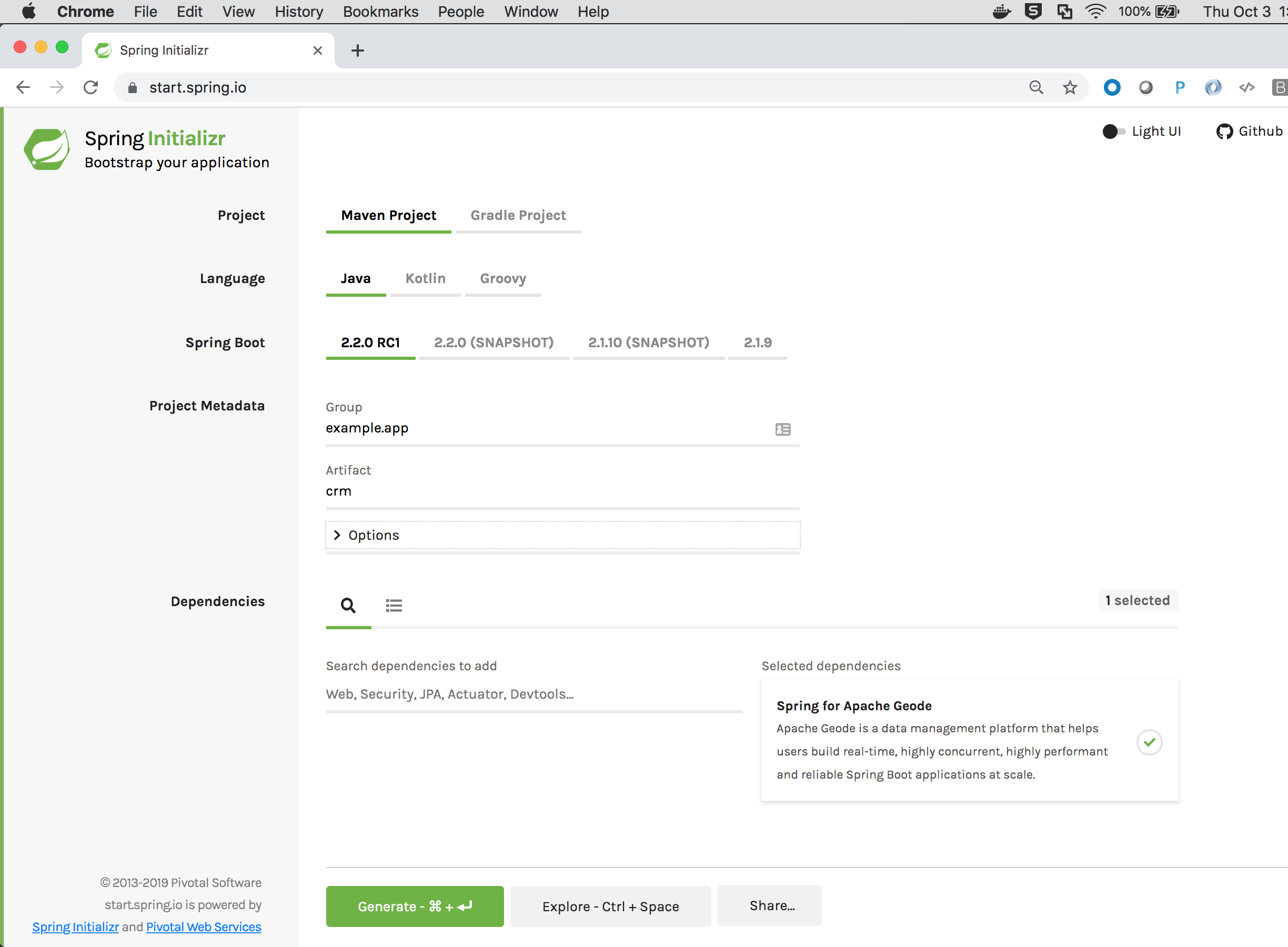
Task: Click the Explore Ctrl+Space button
Action: point(610,906)
